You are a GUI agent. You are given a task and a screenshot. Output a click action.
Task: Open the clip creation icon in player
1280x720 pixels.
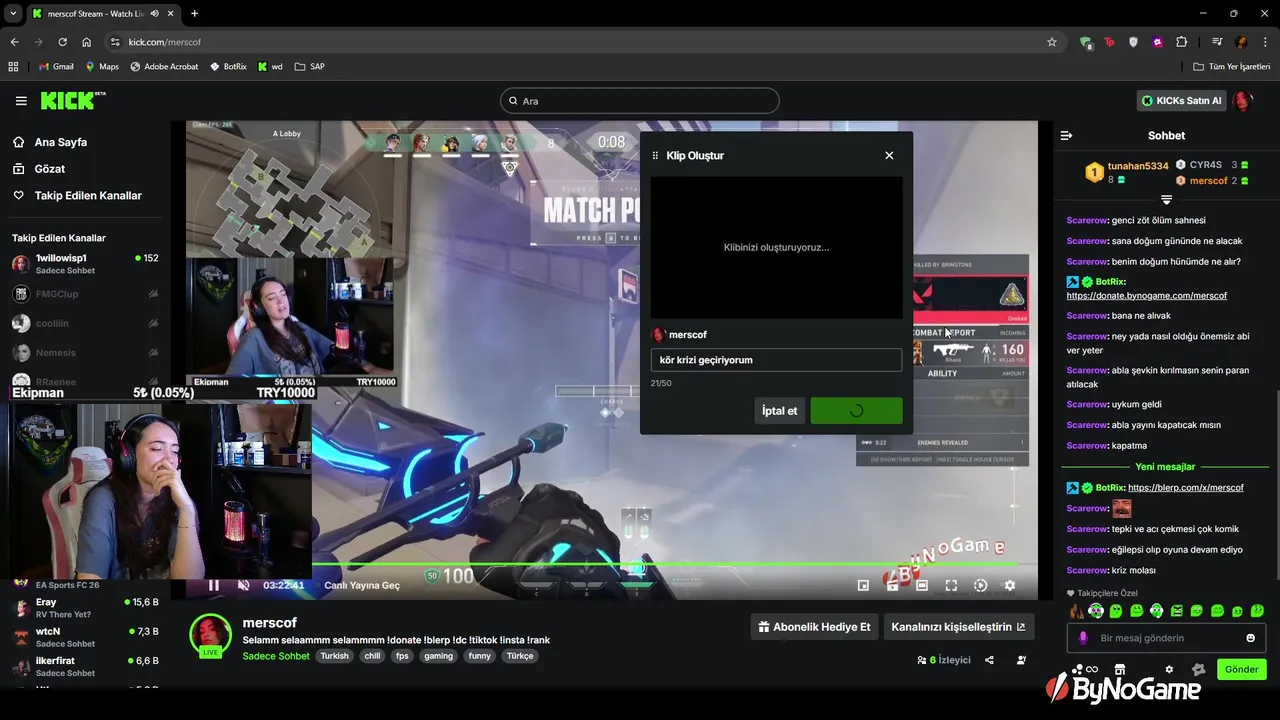pos(892,586)
